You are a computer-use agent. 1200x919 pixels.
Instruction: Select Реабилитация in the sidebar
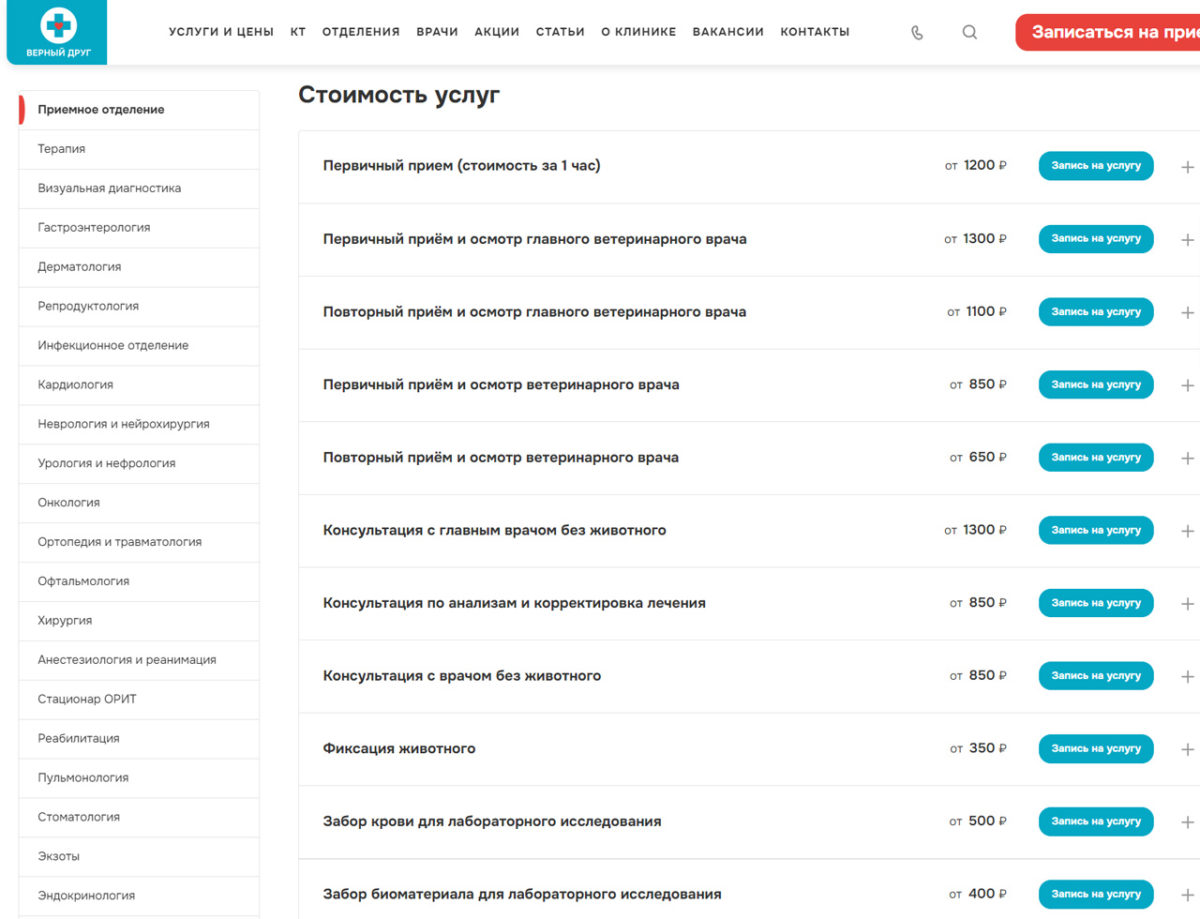click(x=139, y=739)
